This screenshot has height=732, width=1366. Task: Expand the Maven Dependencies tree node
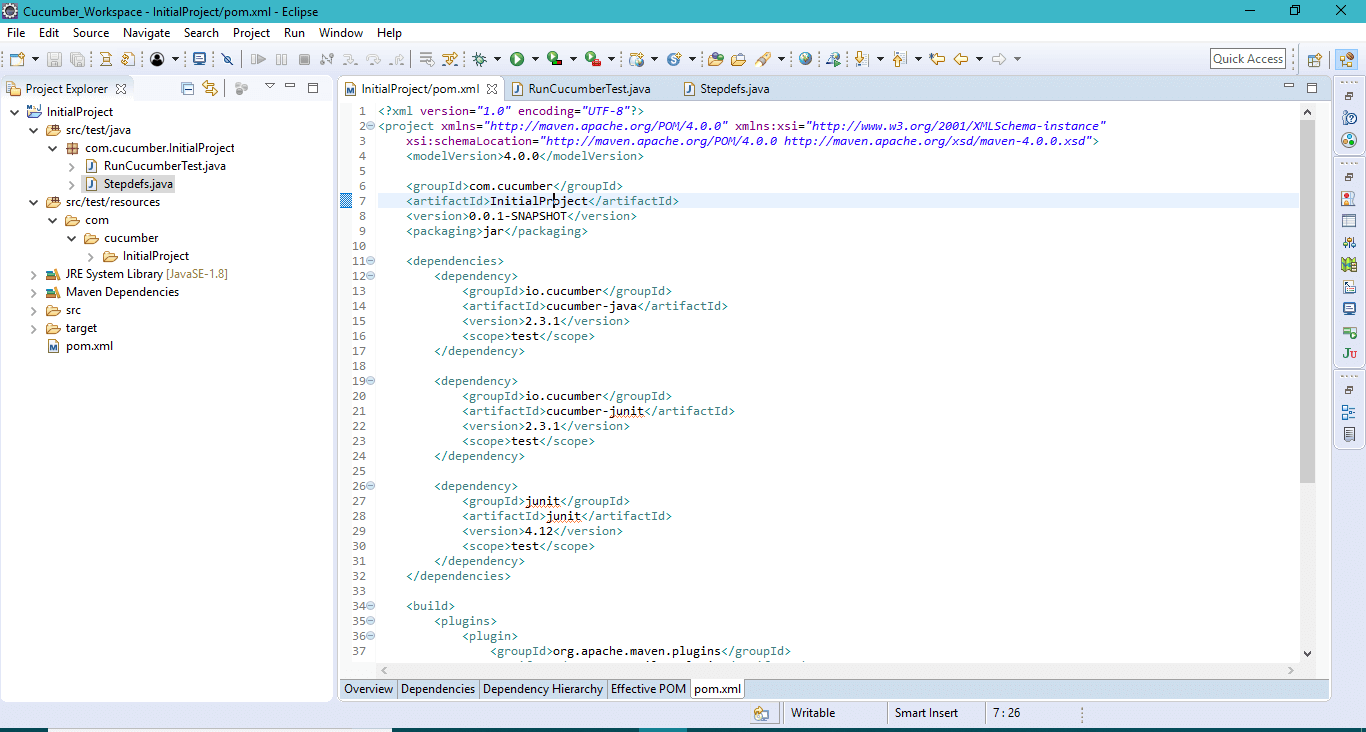click(x=33, y=292)
